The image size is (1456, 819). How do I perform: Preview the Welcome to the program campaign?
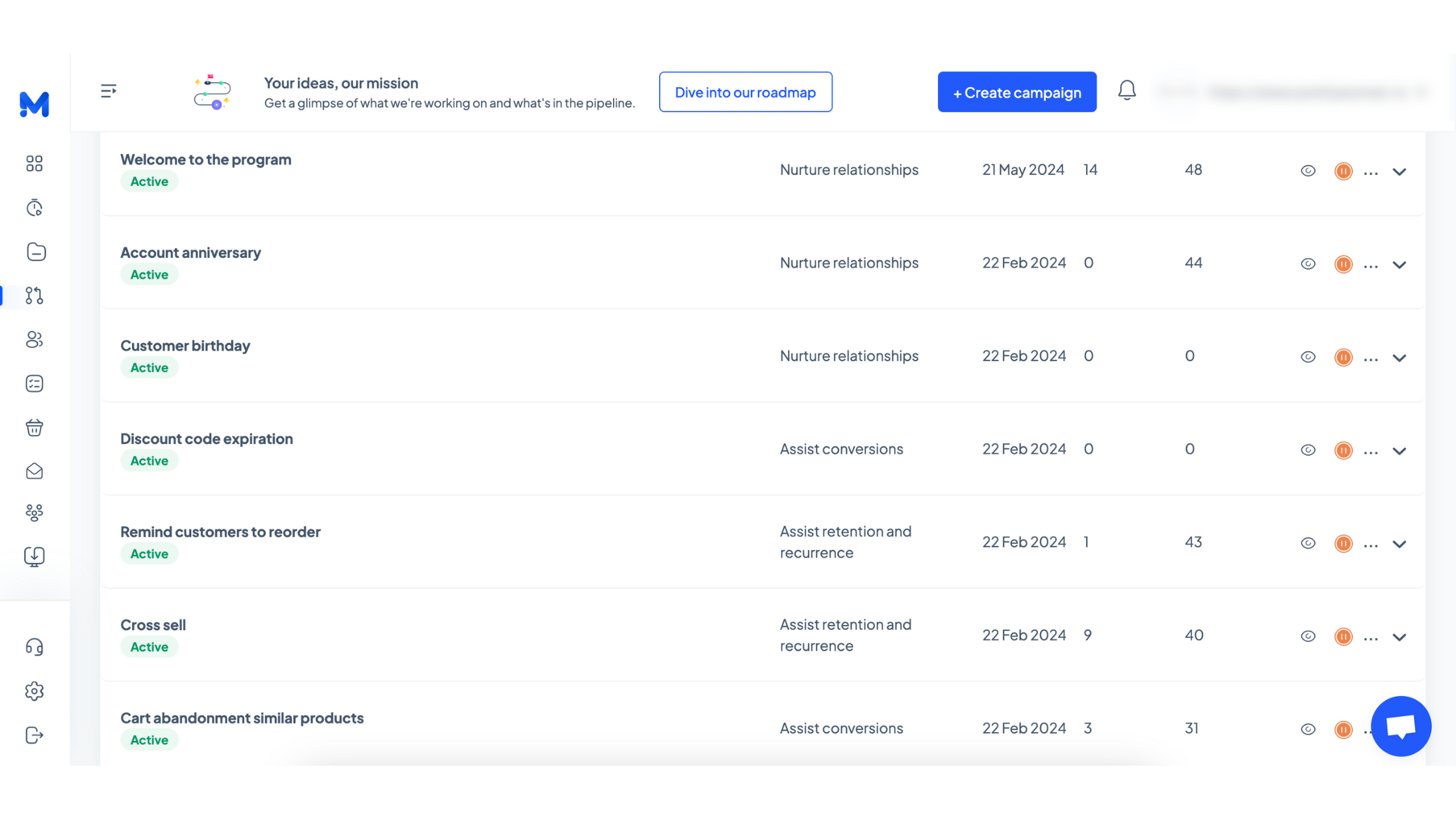(1308, 171)
